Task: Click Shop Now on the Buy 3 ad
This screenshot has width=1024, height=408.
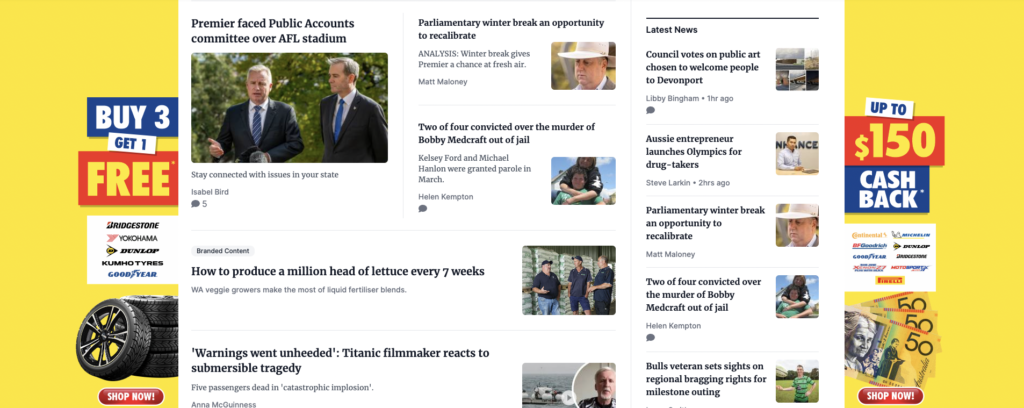Action: click(x=131, y=396)
